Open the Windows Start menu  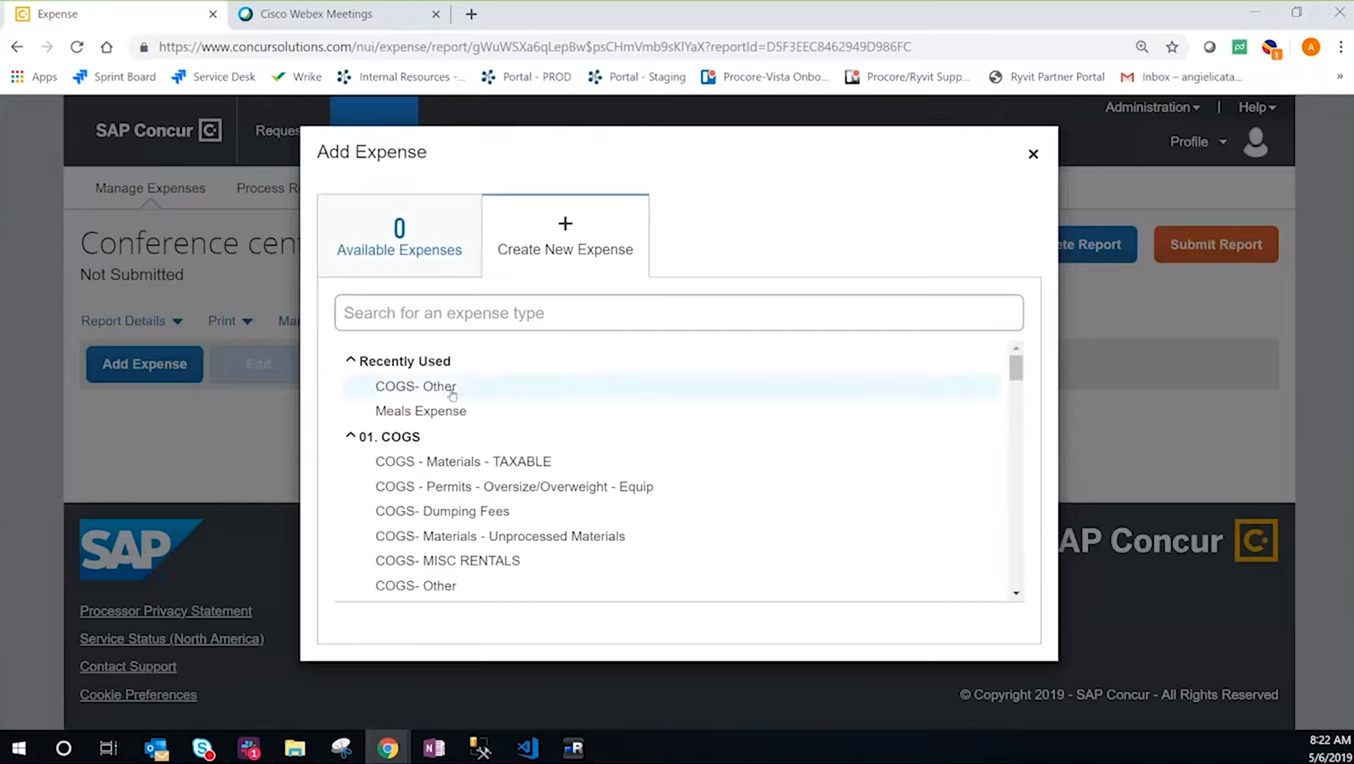[18, 747]
